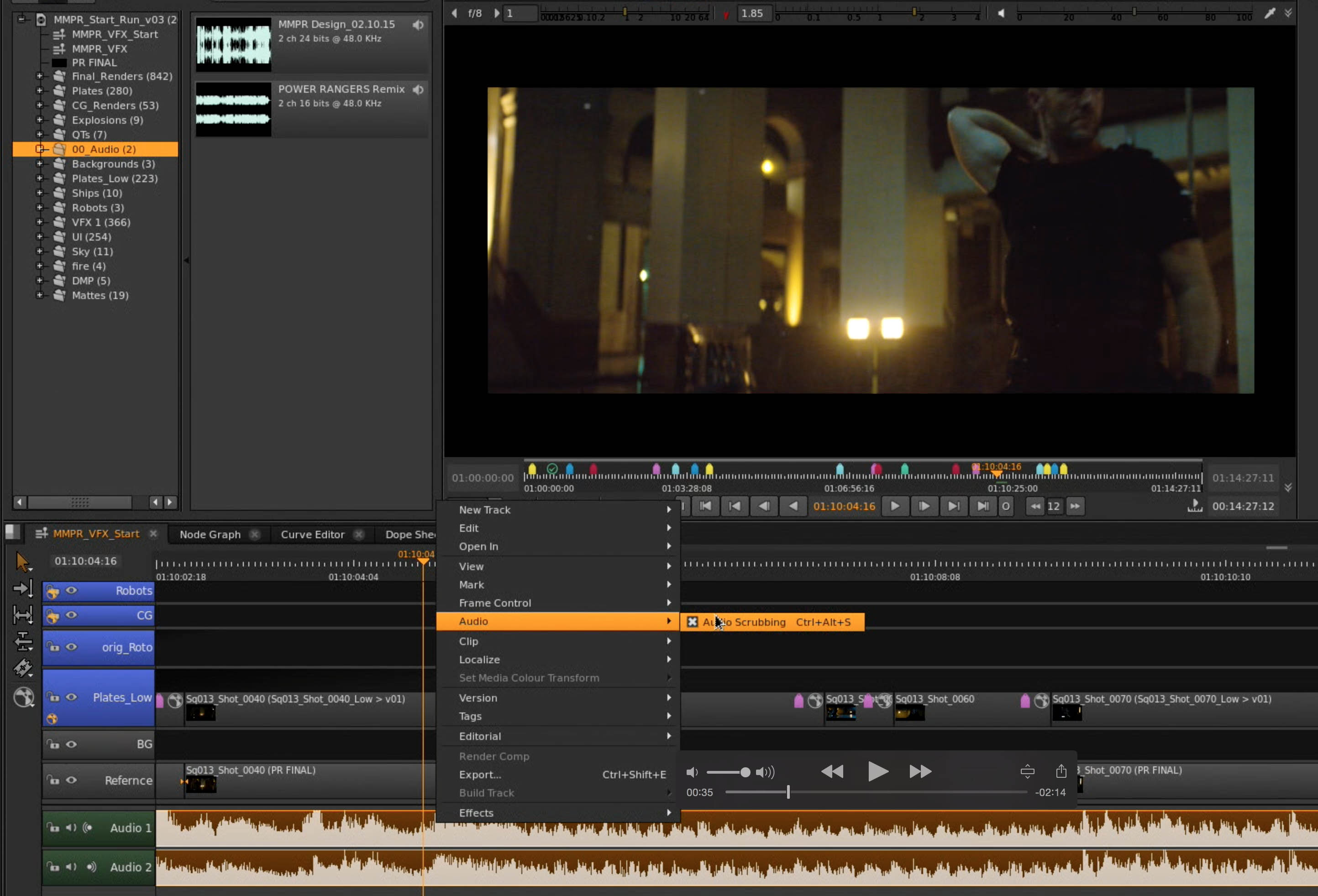Select the razor blade tool

23,668
